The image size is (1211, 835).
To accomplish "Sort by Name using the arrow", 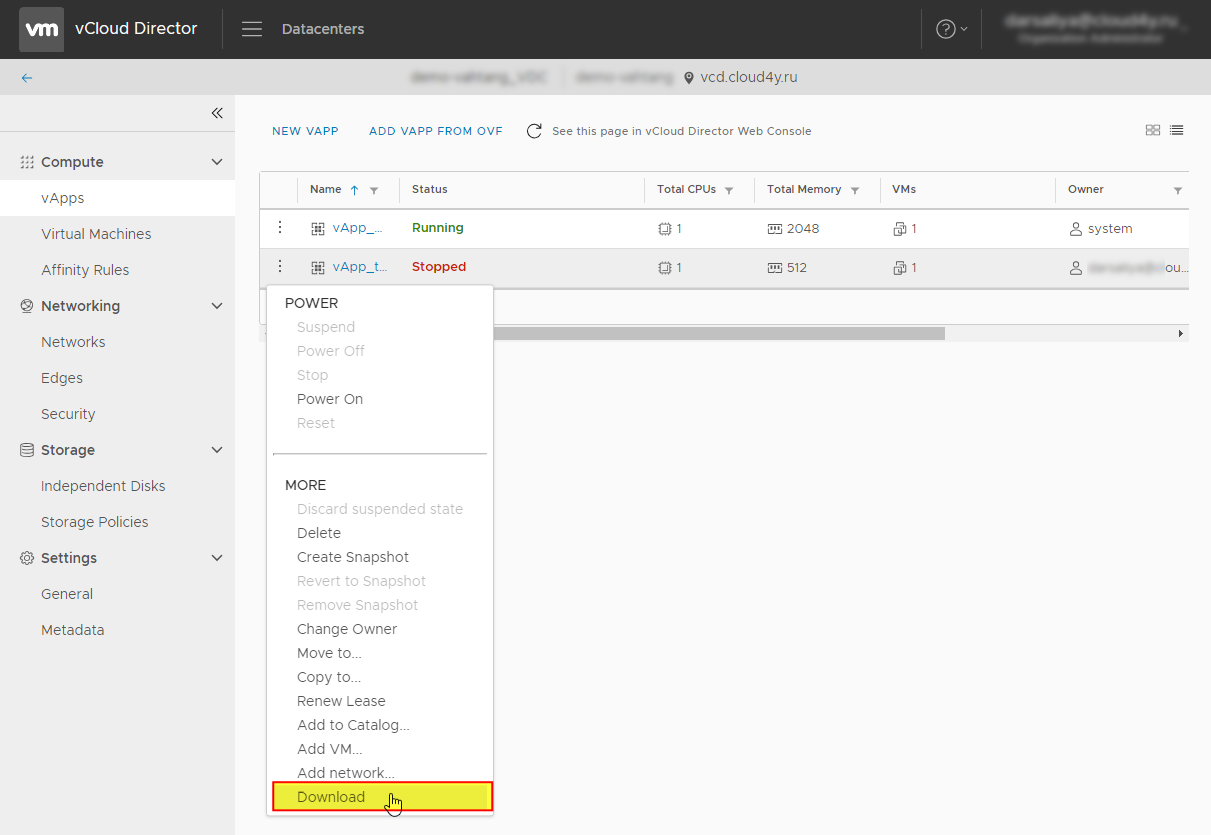I will pyautogui.click(x=354, y=190).
